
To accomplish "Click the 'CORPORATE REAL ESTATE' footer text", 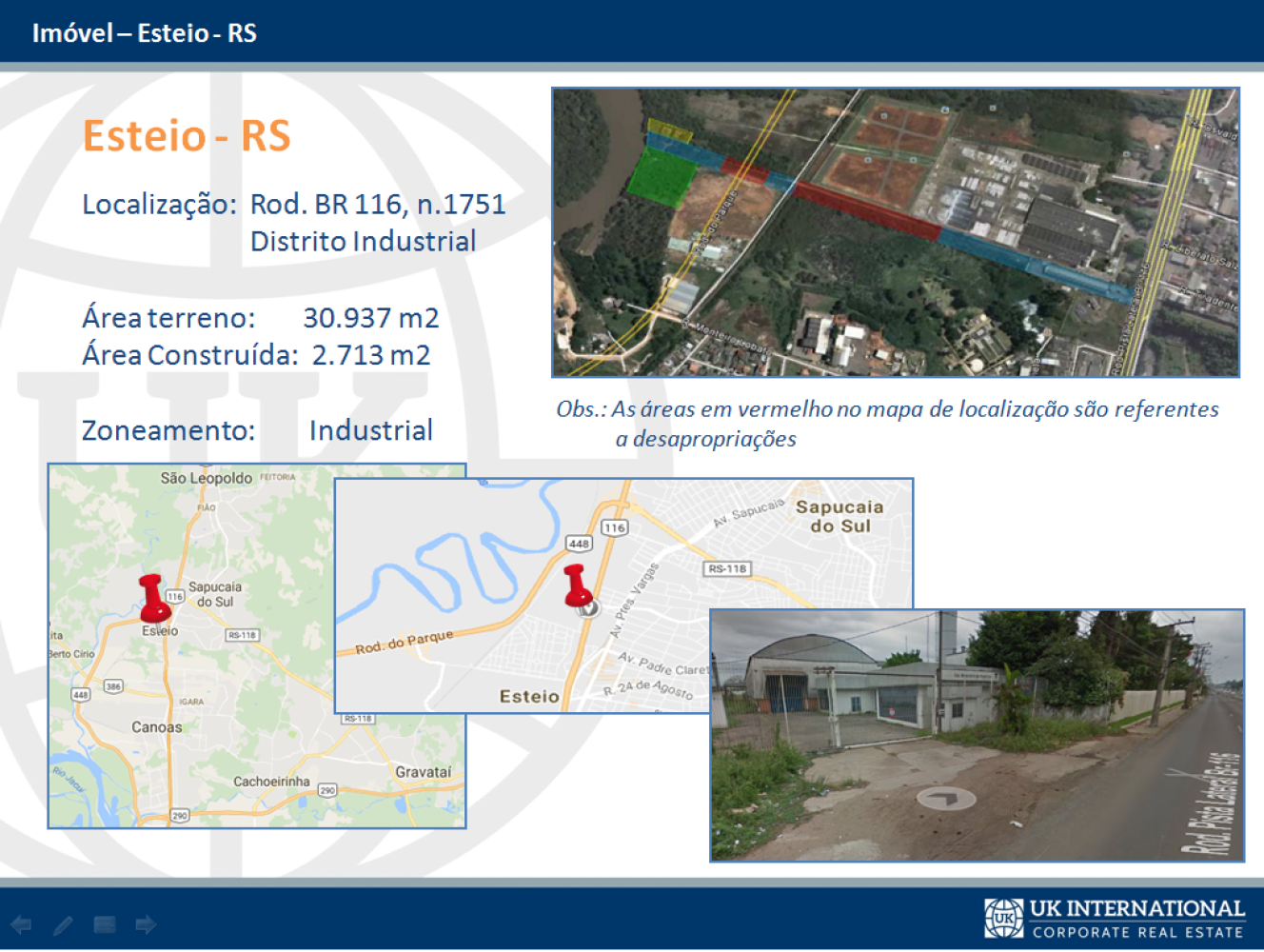I will click(x=1138, y=933).
